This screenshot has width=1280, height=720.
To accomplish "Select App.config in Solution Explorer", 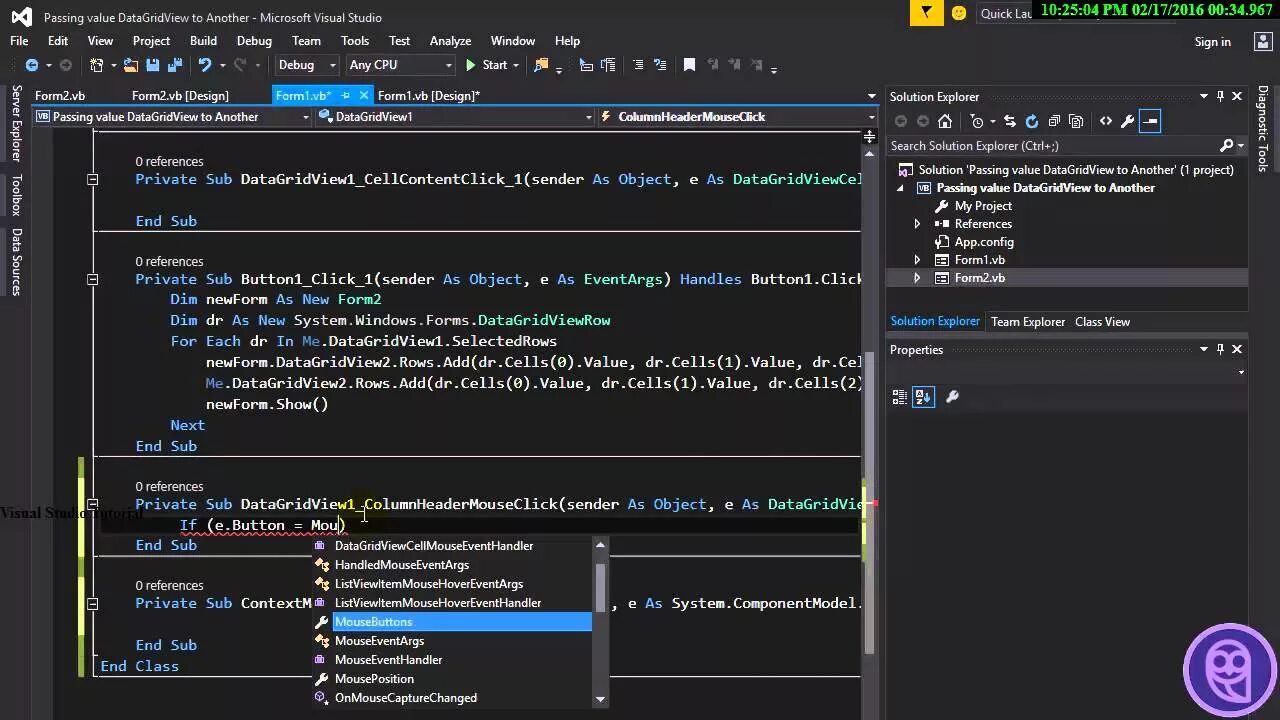I will click(984, 242).
